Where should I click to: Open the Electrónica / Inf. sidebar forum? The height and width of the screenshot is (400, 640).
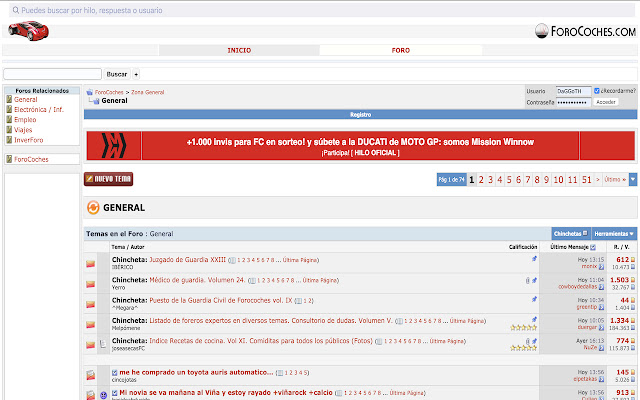39,110
